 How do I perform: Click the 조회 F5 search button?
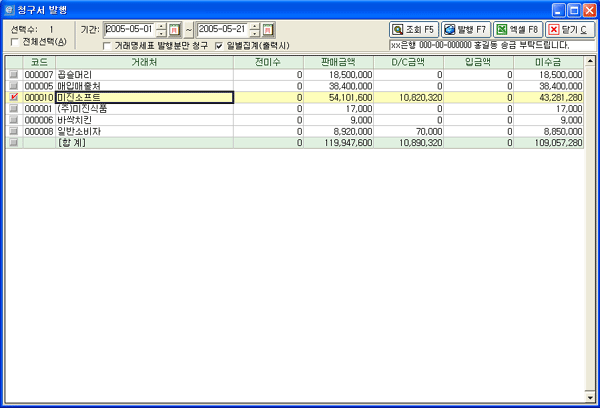click(414, 29)
